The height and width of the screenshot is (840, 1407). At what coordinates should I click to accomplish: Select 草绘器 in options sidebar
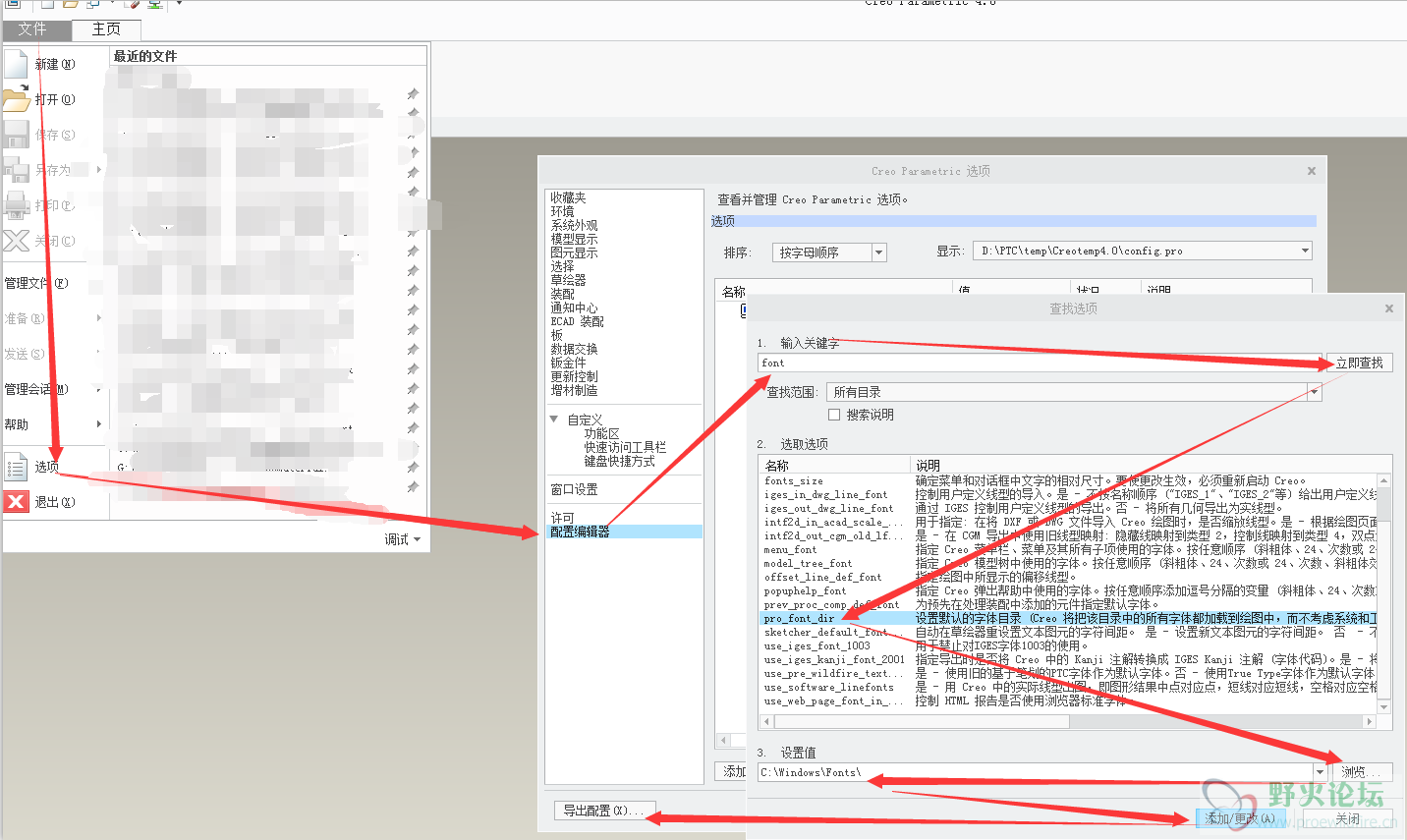pyautogui.click(x=568, y=280)
